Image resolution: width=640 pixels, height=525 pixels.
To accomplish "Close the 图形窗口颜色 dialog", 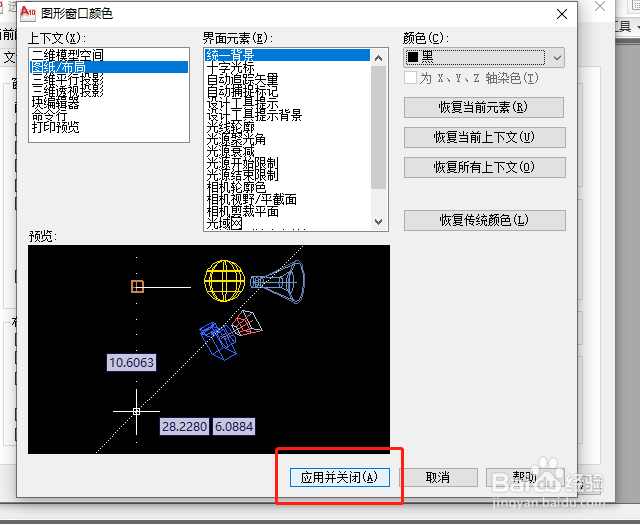I will 562,14.
